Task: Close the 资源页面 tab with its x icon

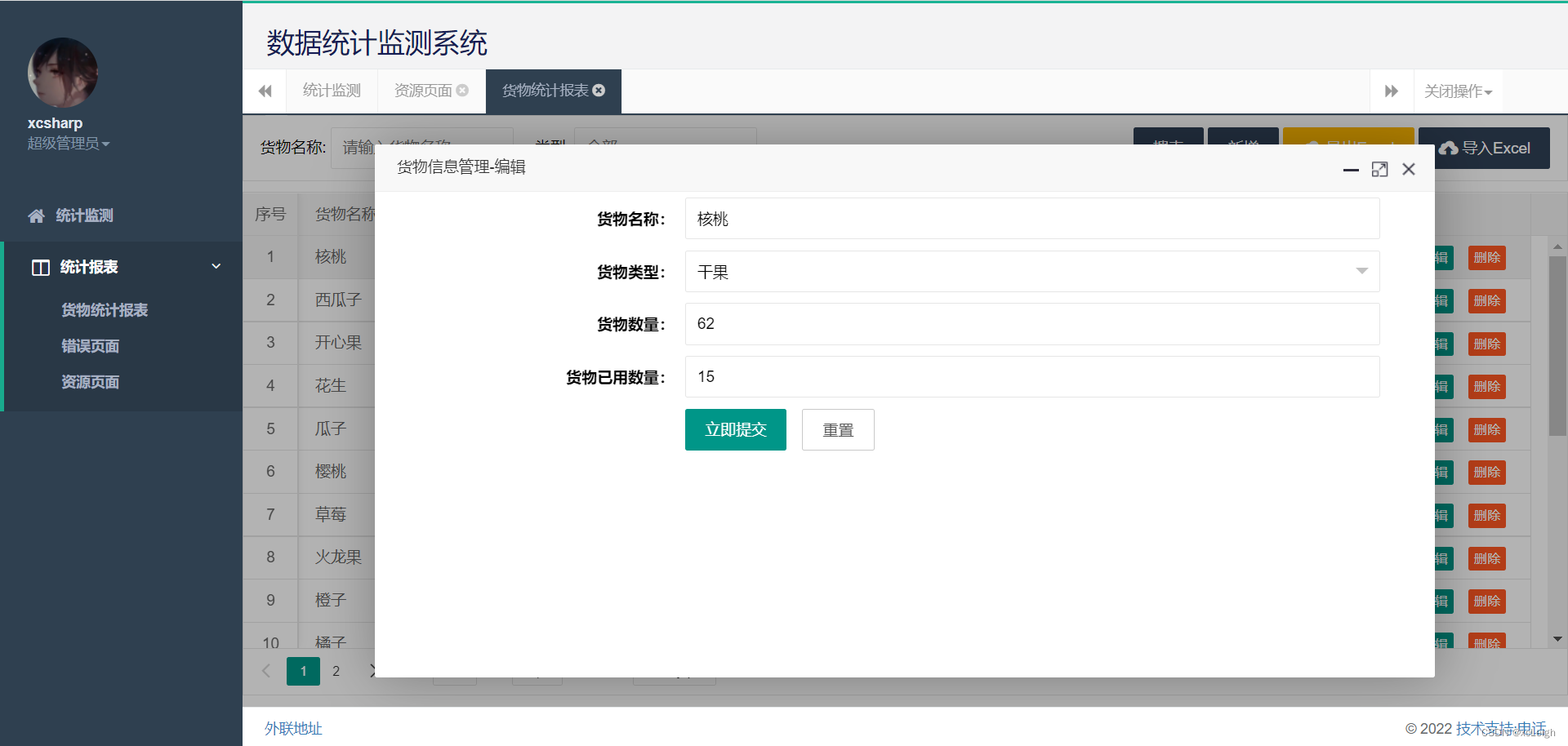Action: [462, 91]
